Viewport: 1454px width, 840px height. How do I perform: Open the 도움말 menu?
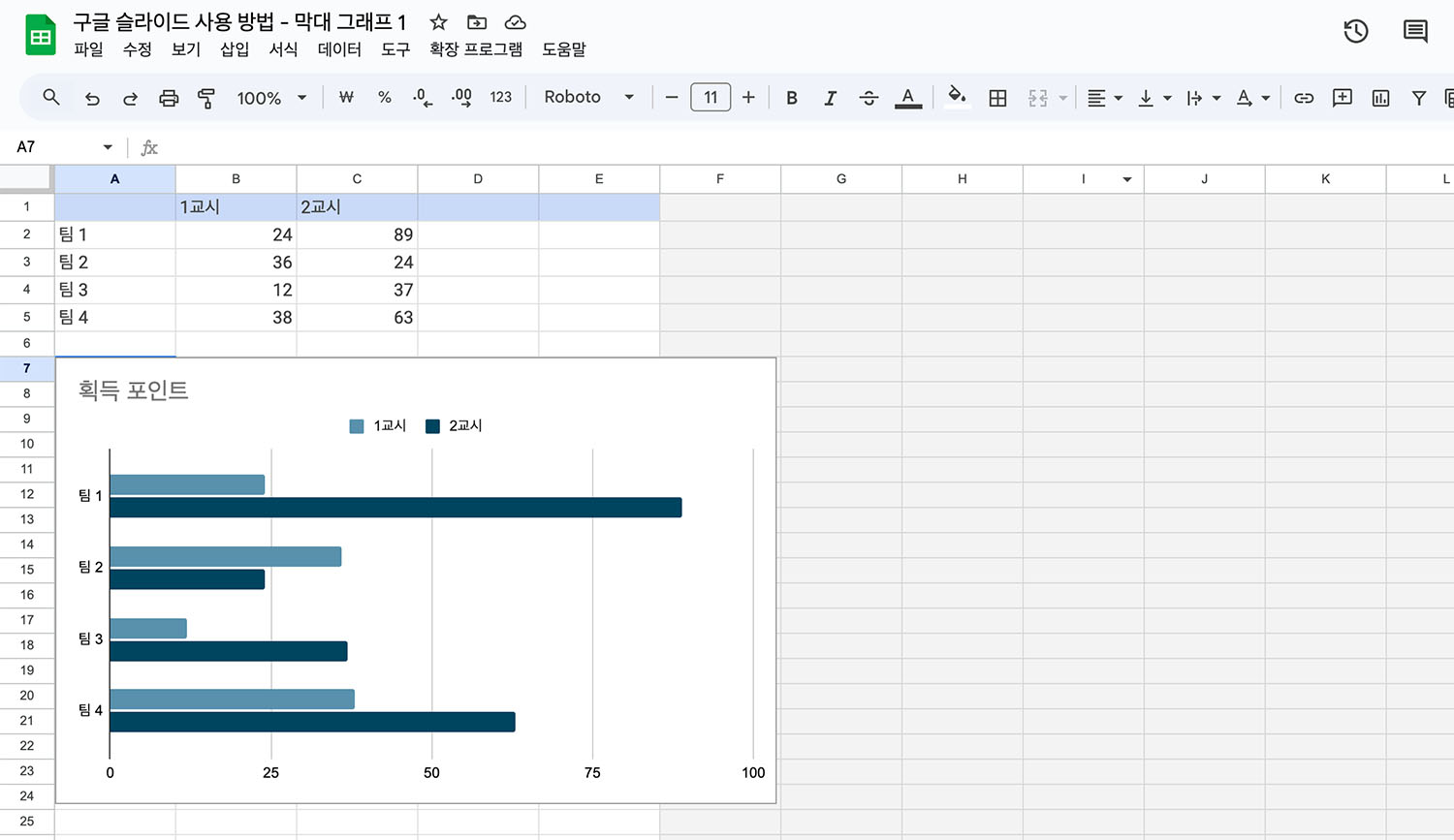(x=563, y=49)
